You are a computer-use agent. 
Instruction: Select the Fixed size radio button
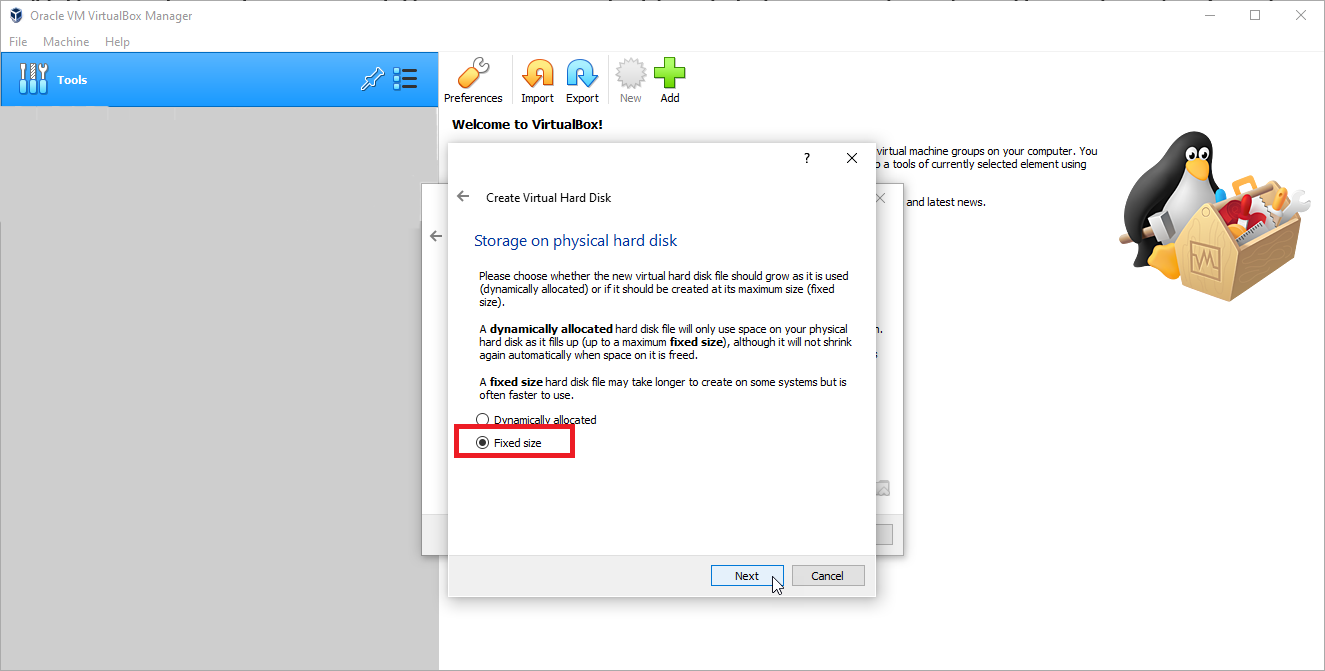coord(483,442)
